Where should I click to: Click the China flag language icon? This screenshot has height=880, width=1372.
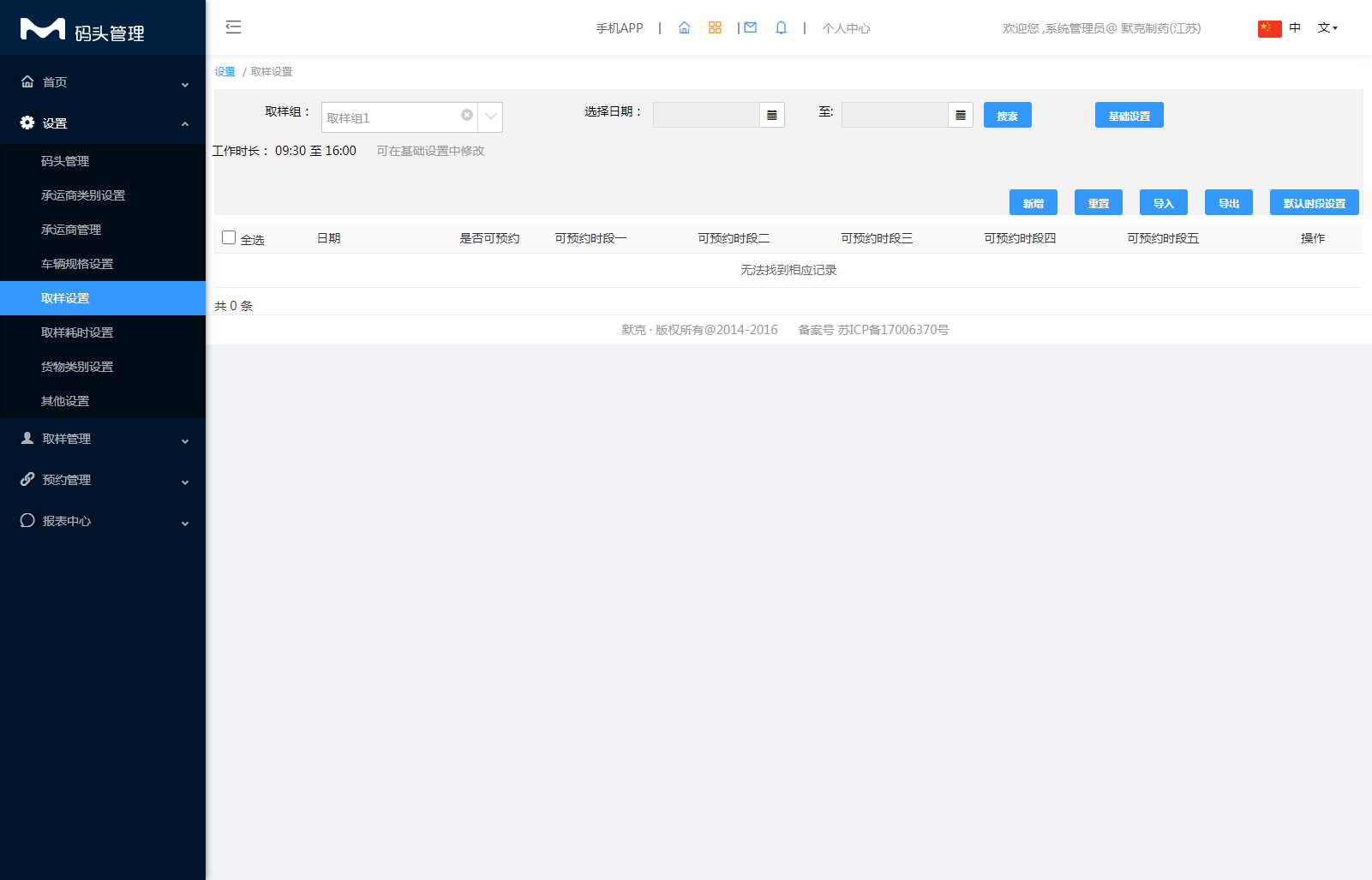(1270, 28)
